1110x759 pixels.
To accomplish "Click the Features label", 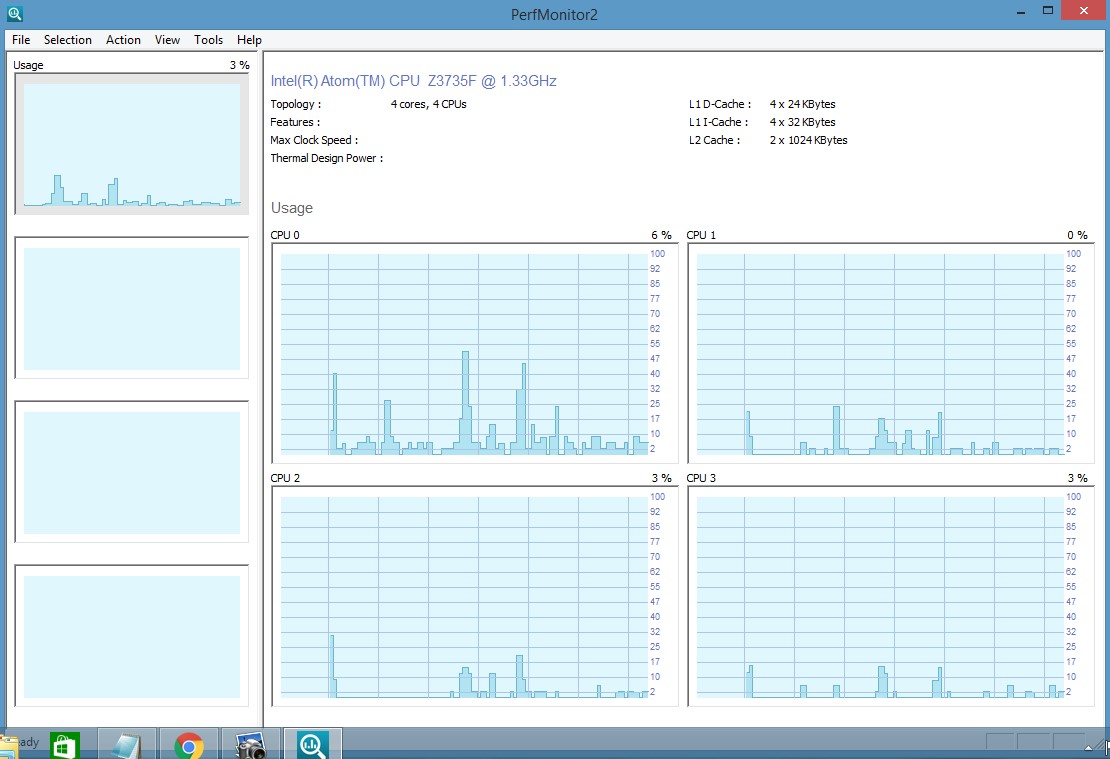I will (x=294, y=122).
